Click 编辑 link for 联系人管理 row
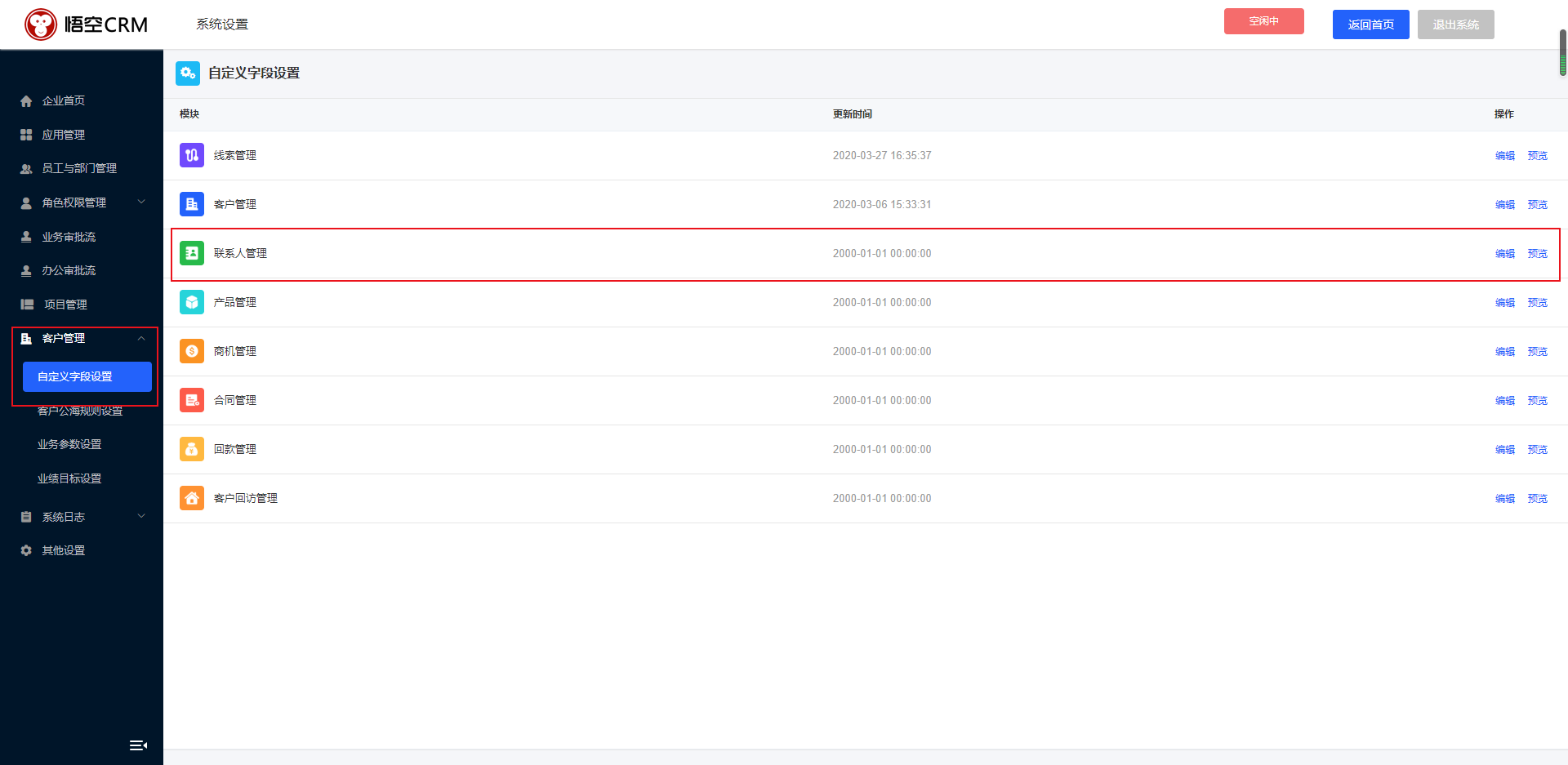The image size is (1568, 765). [1504, 254]
